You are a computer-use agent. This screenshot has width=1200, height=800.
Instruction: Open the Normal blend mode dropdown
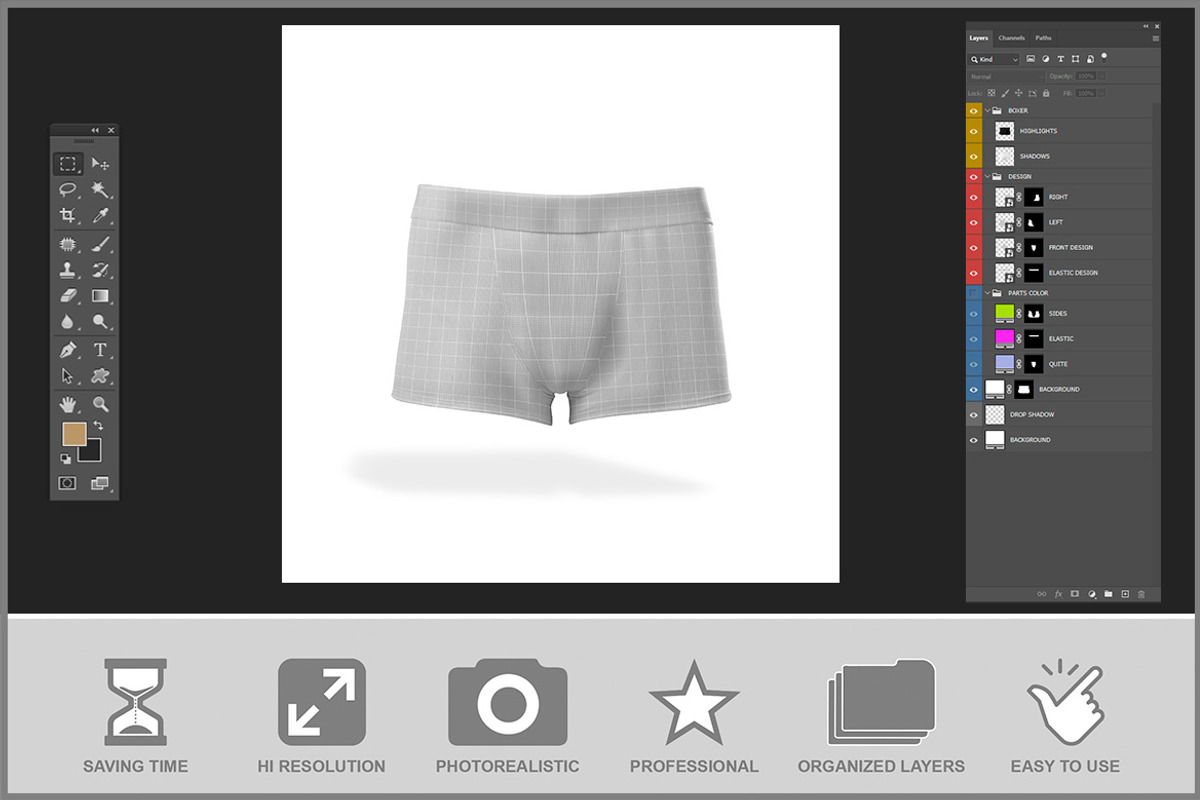(1006, 76)
